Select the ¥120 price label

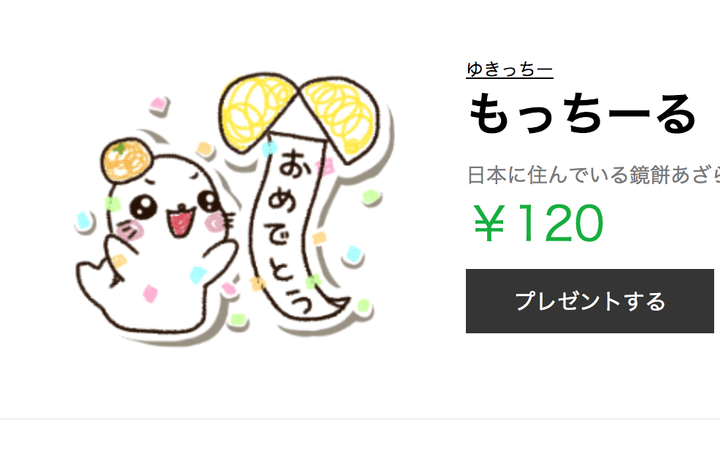538,223
